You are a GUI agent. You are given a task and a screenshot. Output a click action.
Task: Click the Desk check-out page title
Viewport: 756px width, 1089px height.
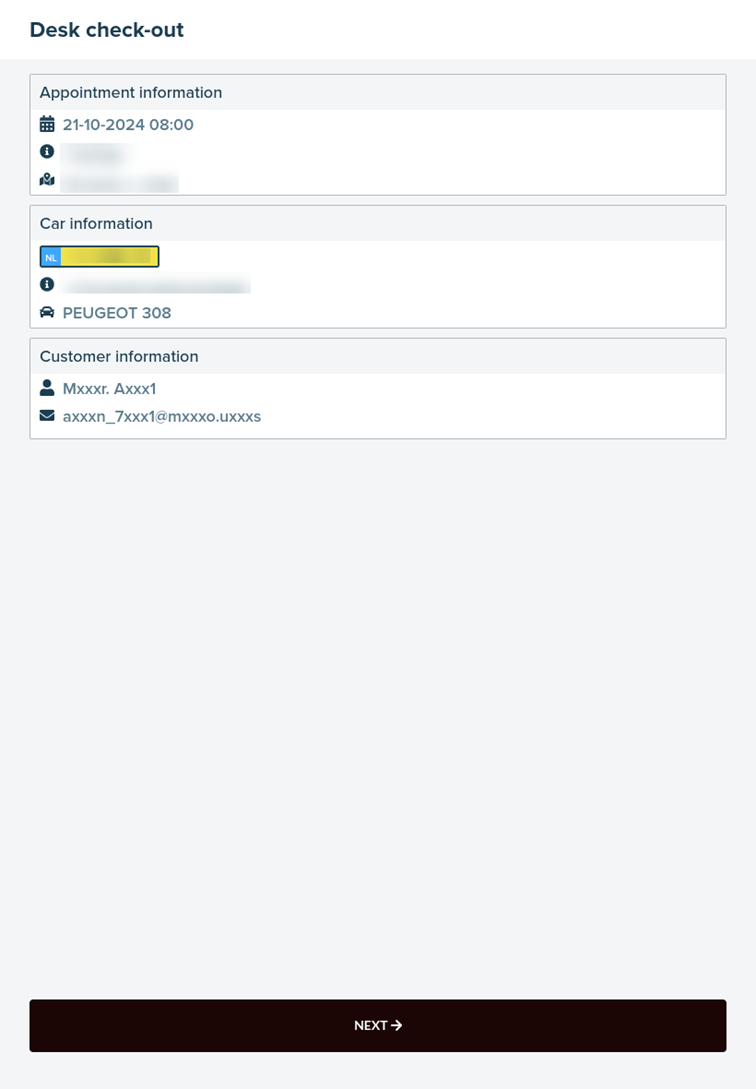[107, 30]
